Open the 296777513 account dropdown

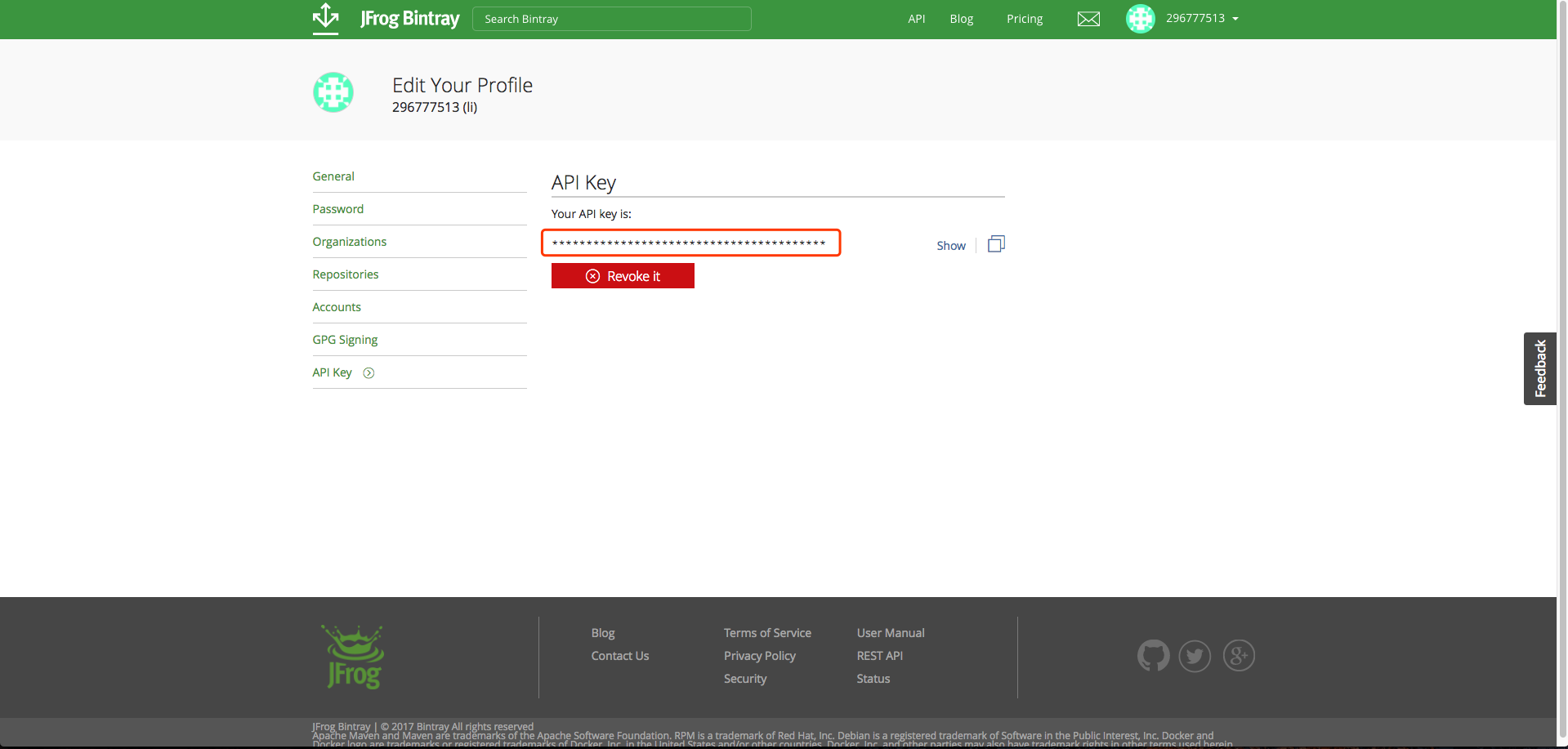coord(1202,18)
